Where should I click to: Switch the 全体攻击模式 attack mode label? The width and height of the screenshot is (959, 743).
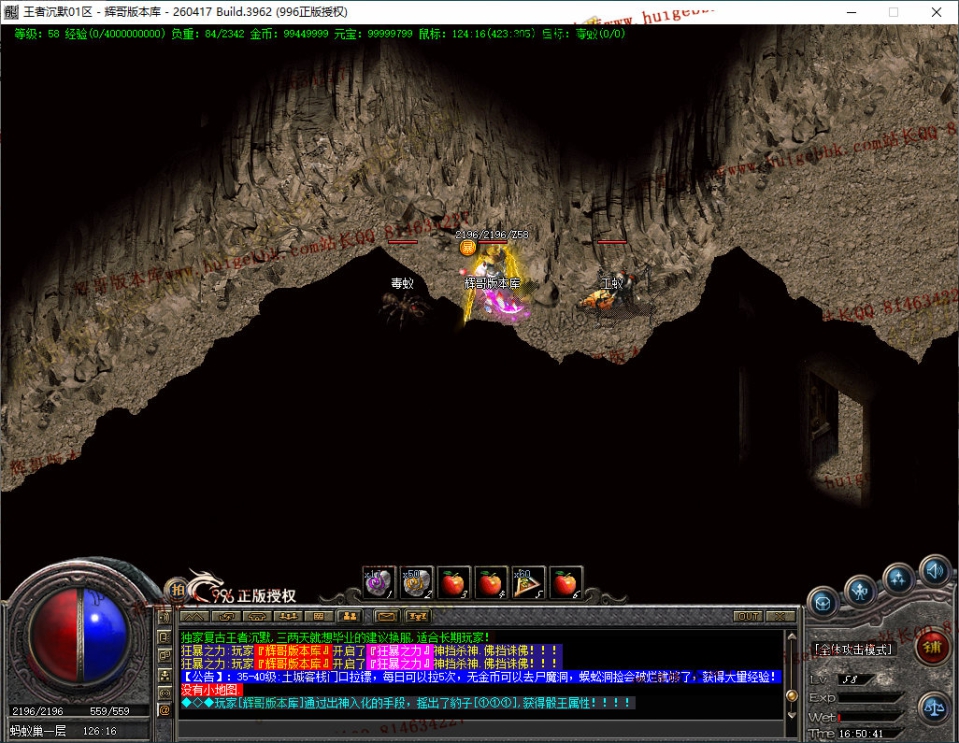tap(854, 649)
